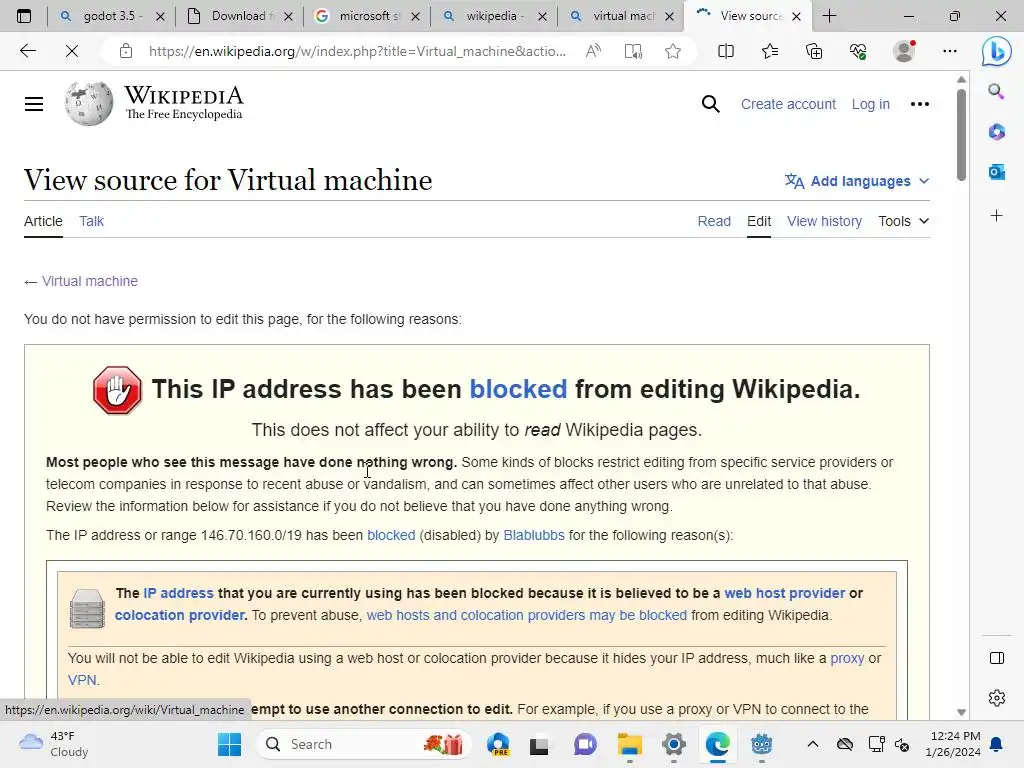1024x768 pixels.
Task: Close the 'godot 3.5' tab
Action: click(160, 16)
